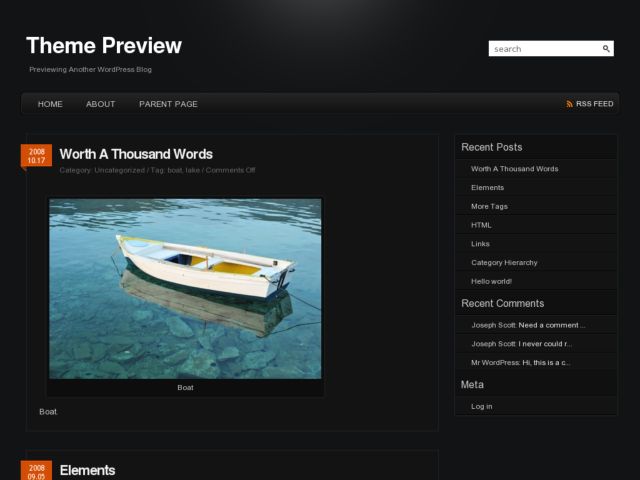Open the HOME menu item
This screenshot has height=480, width=640.
(50, 104)
